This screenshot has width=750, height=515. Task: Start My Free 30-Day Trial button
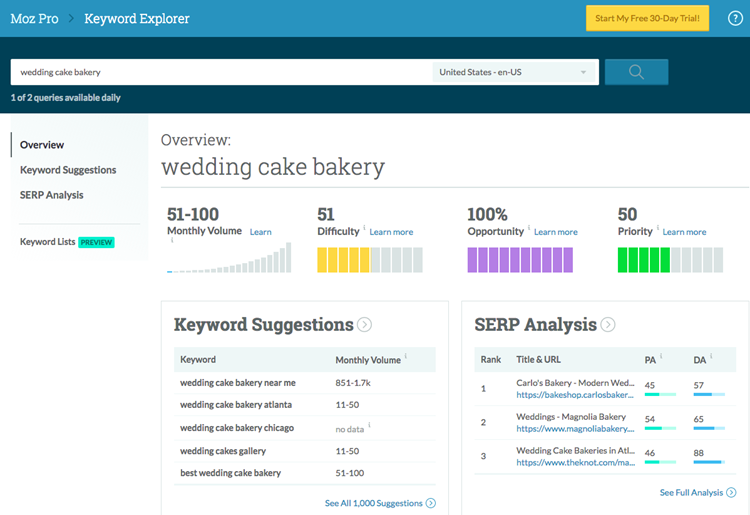tap(647, 18)
